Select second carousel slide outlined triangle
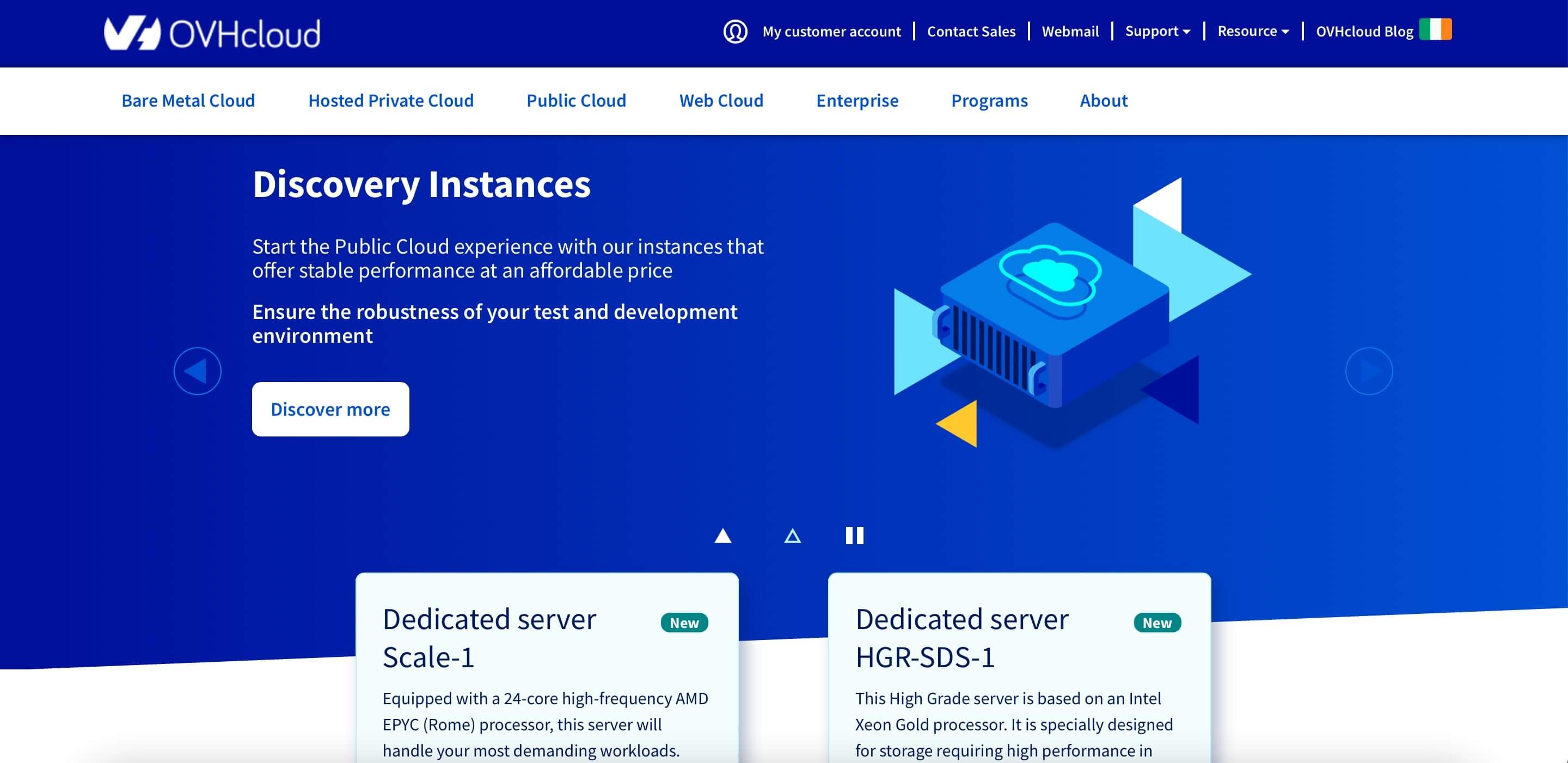This screenshot has width=1568, height=763. click(x=793, y=536)
